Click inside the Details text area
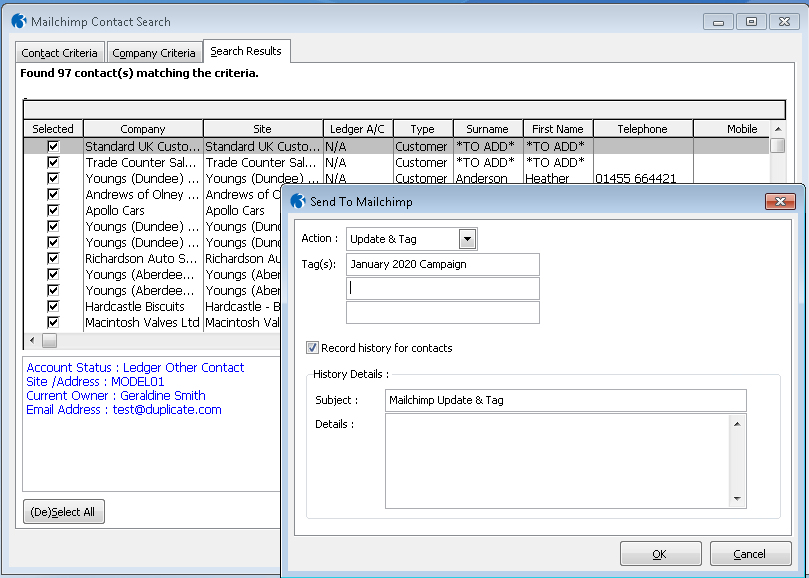809x578 pixels. point(557,461)
